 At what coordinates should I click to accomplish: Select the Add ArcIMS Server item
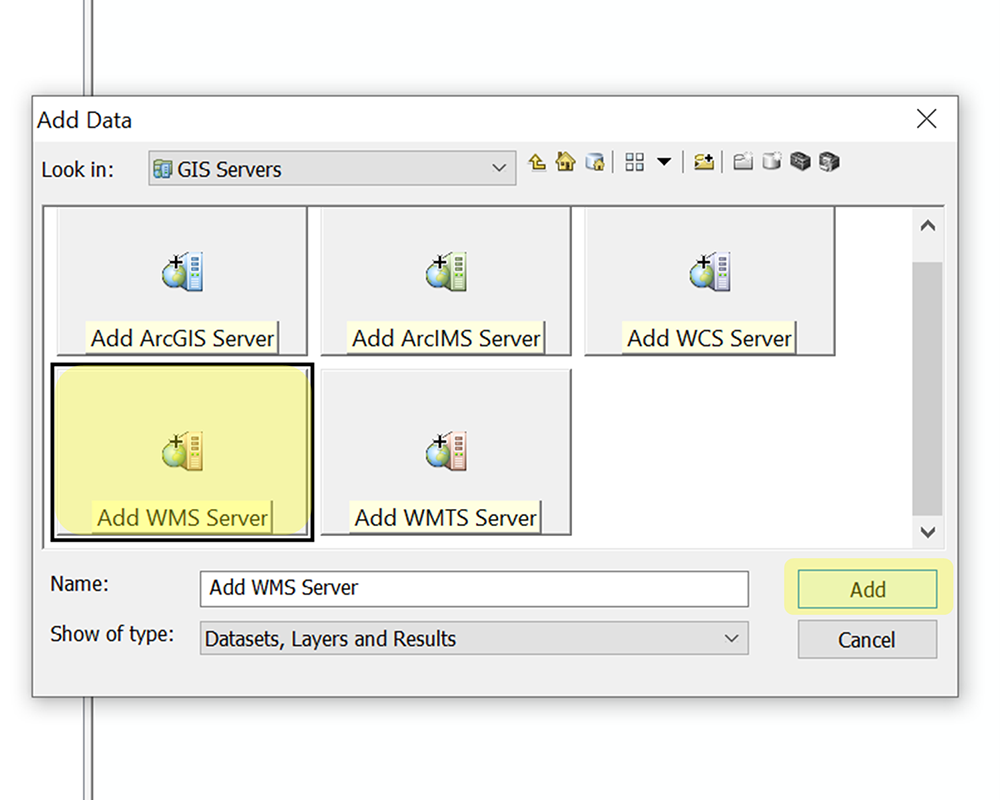point(445,281)
